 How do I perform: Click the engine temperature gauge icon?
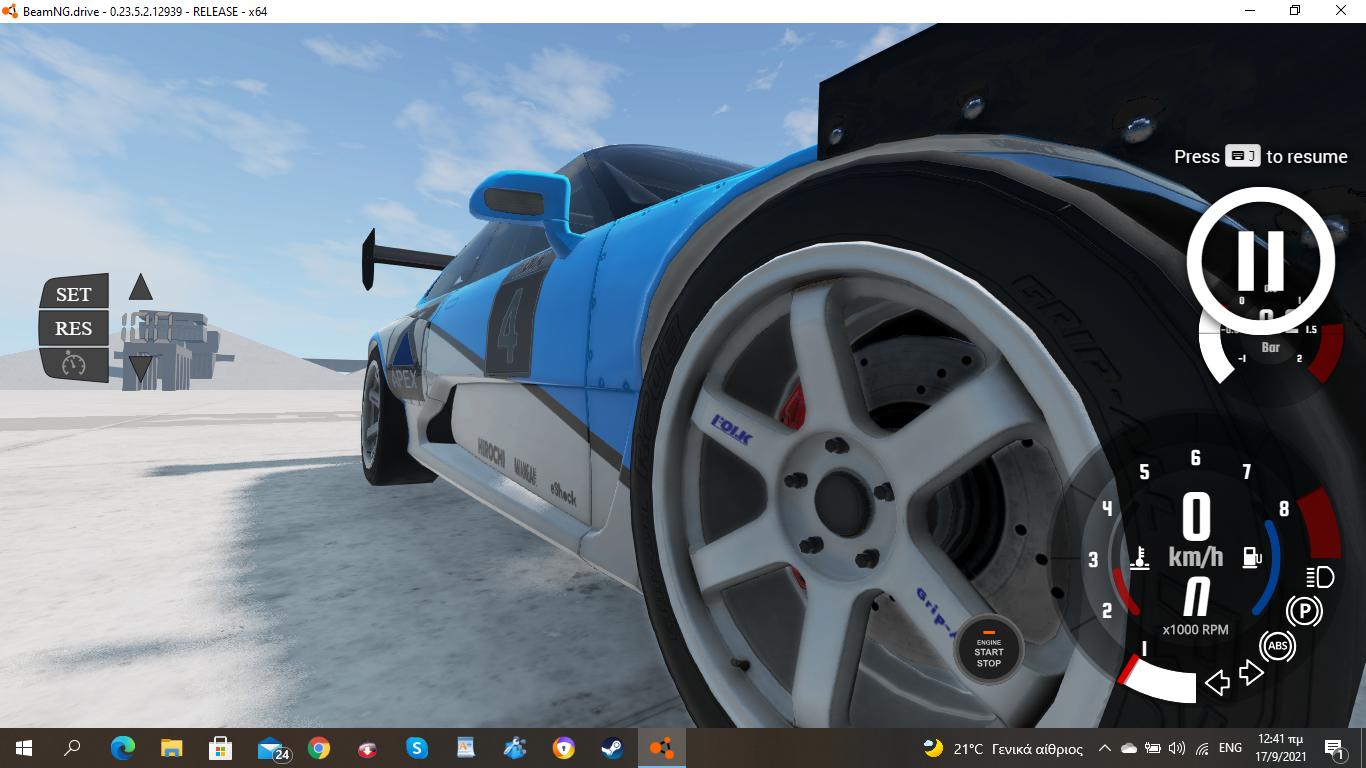(1138, 557)
